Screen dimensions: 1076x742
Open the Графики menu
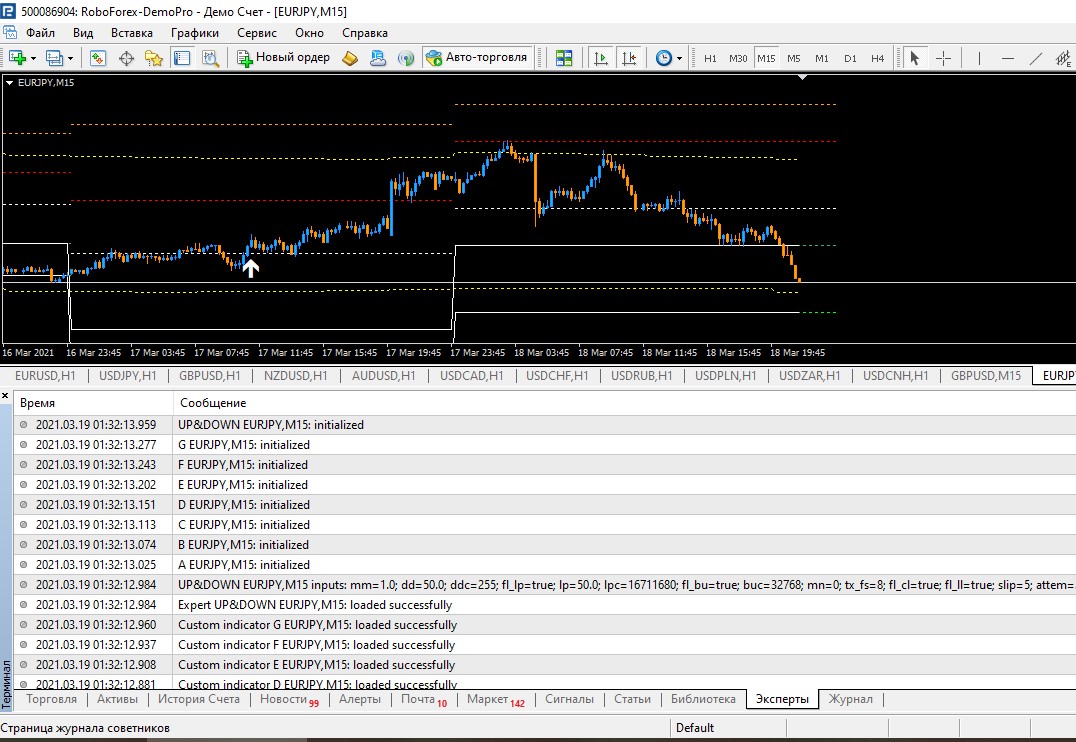click(195, 32)
